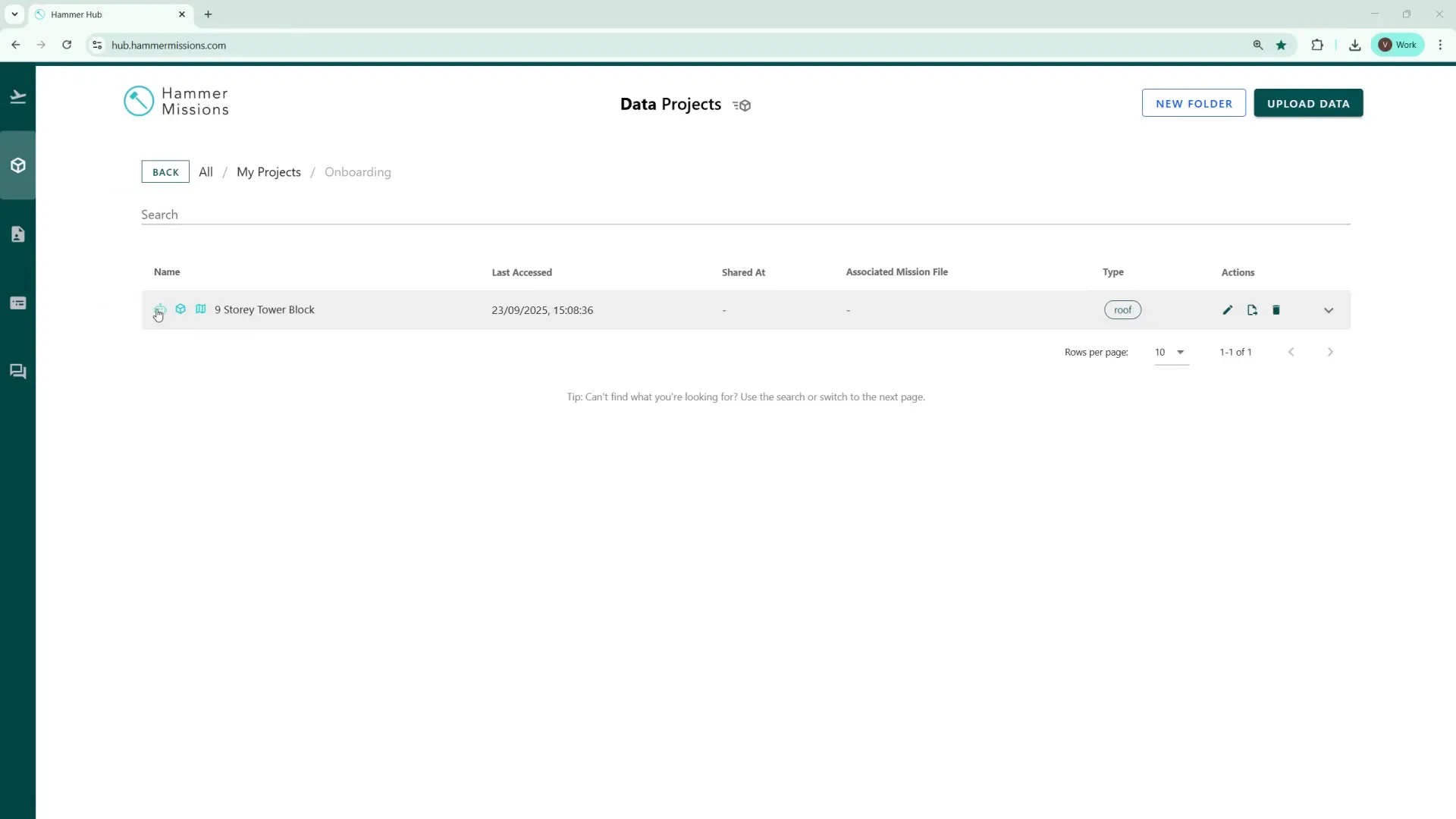Click the move file icon in Actions

(x=1252, y=310)
